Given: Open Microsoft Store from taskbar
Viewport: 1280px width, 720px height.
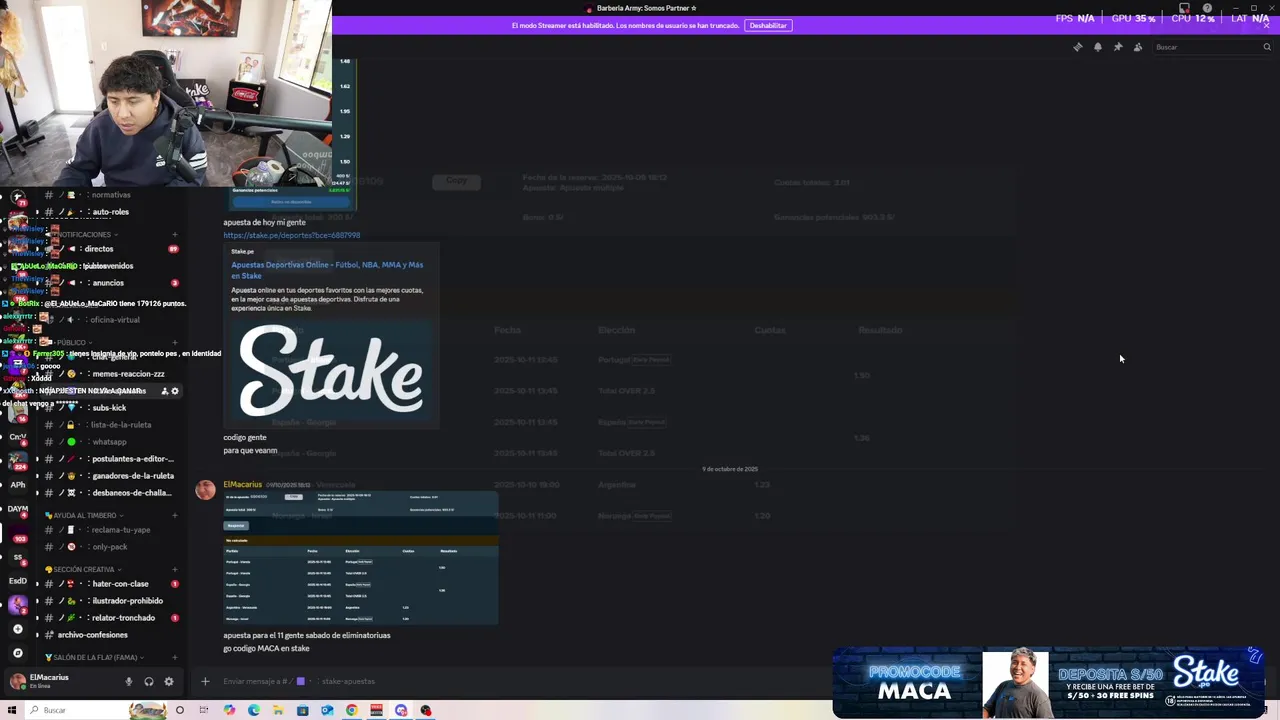Looking at the screenshot, I should point(302,710).
